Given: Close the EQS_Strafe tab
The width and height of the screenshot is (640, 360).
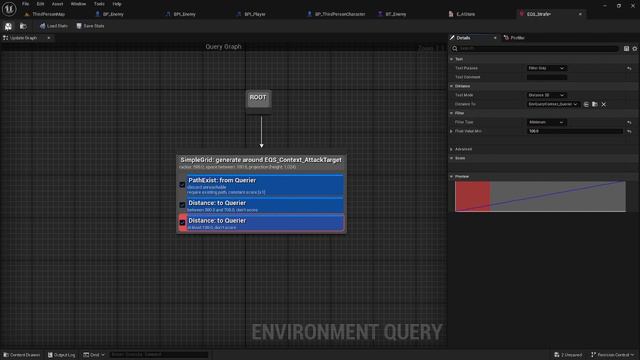Looking at the screenshot, I should 580,14.
